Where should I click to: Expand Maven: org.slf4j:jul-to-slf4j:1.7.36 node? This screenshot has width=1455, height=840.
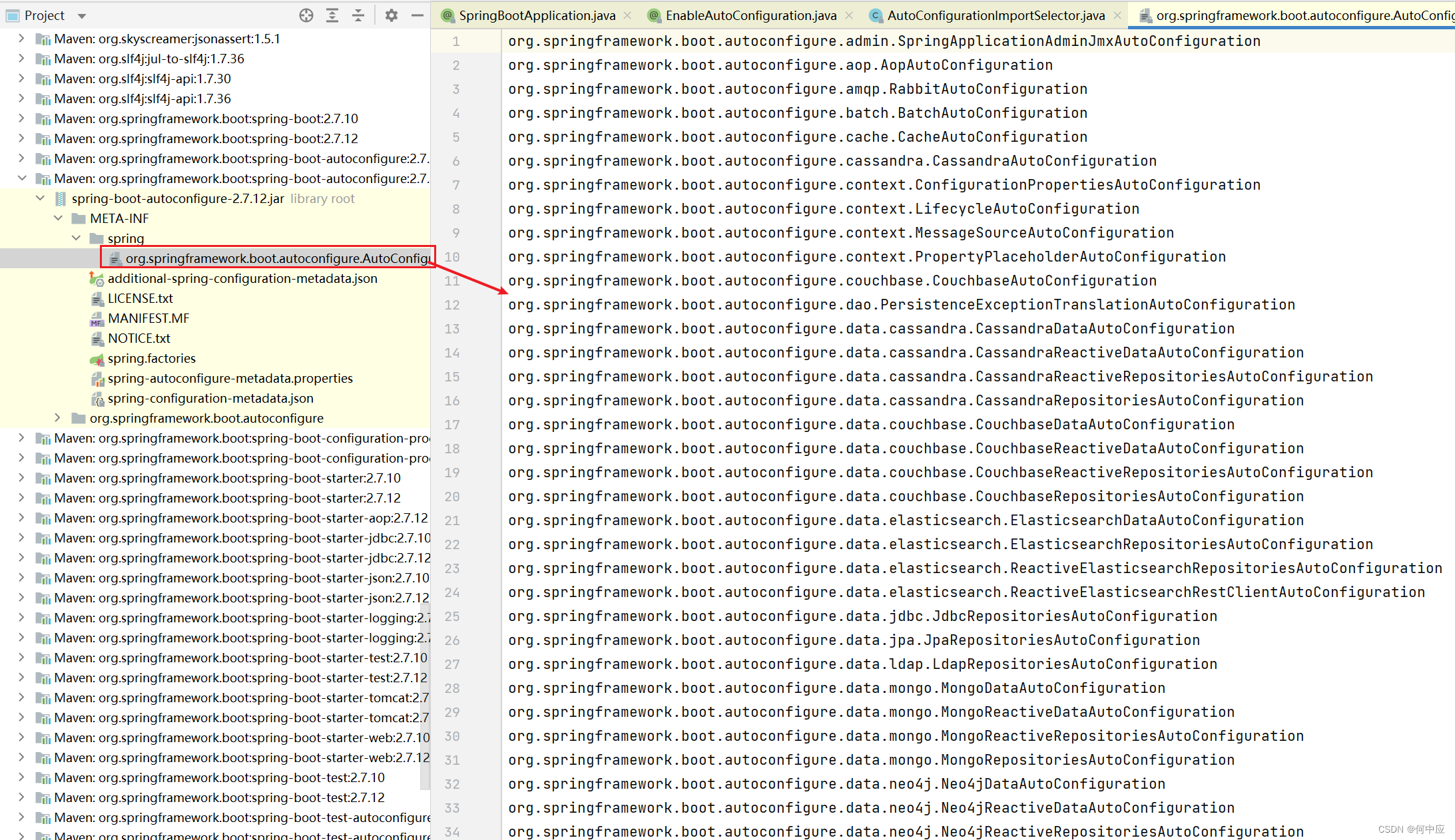[21, 59]
